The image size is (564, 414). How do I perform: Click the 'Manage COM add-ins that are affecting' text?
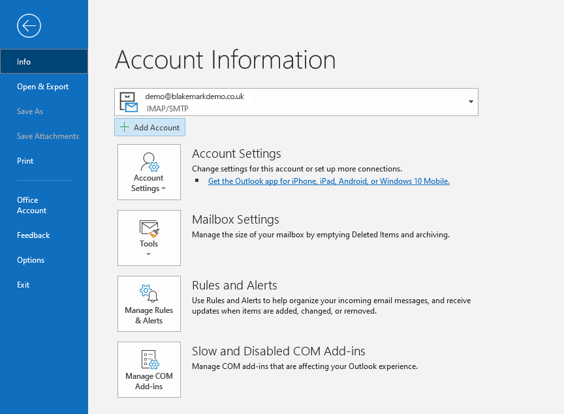[305, 367]
